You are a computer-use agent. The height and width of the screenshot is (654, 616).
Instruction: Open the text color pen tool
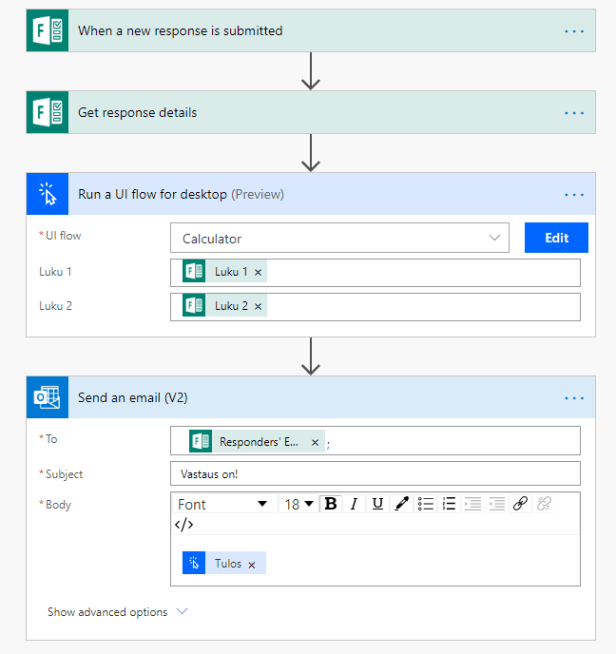click(x=402, y=504)
